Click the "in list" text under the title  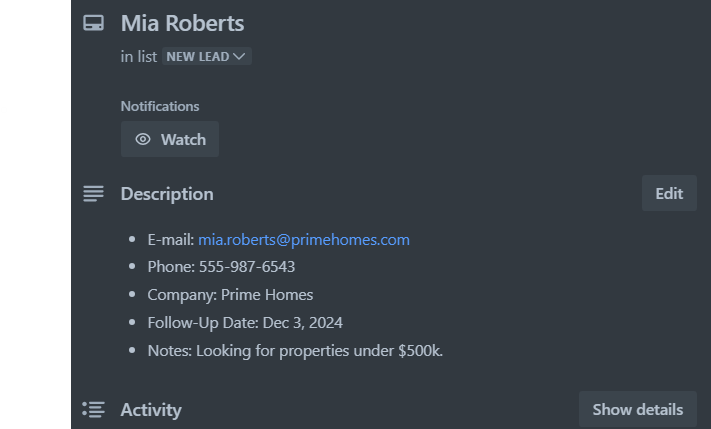[139, 57]
